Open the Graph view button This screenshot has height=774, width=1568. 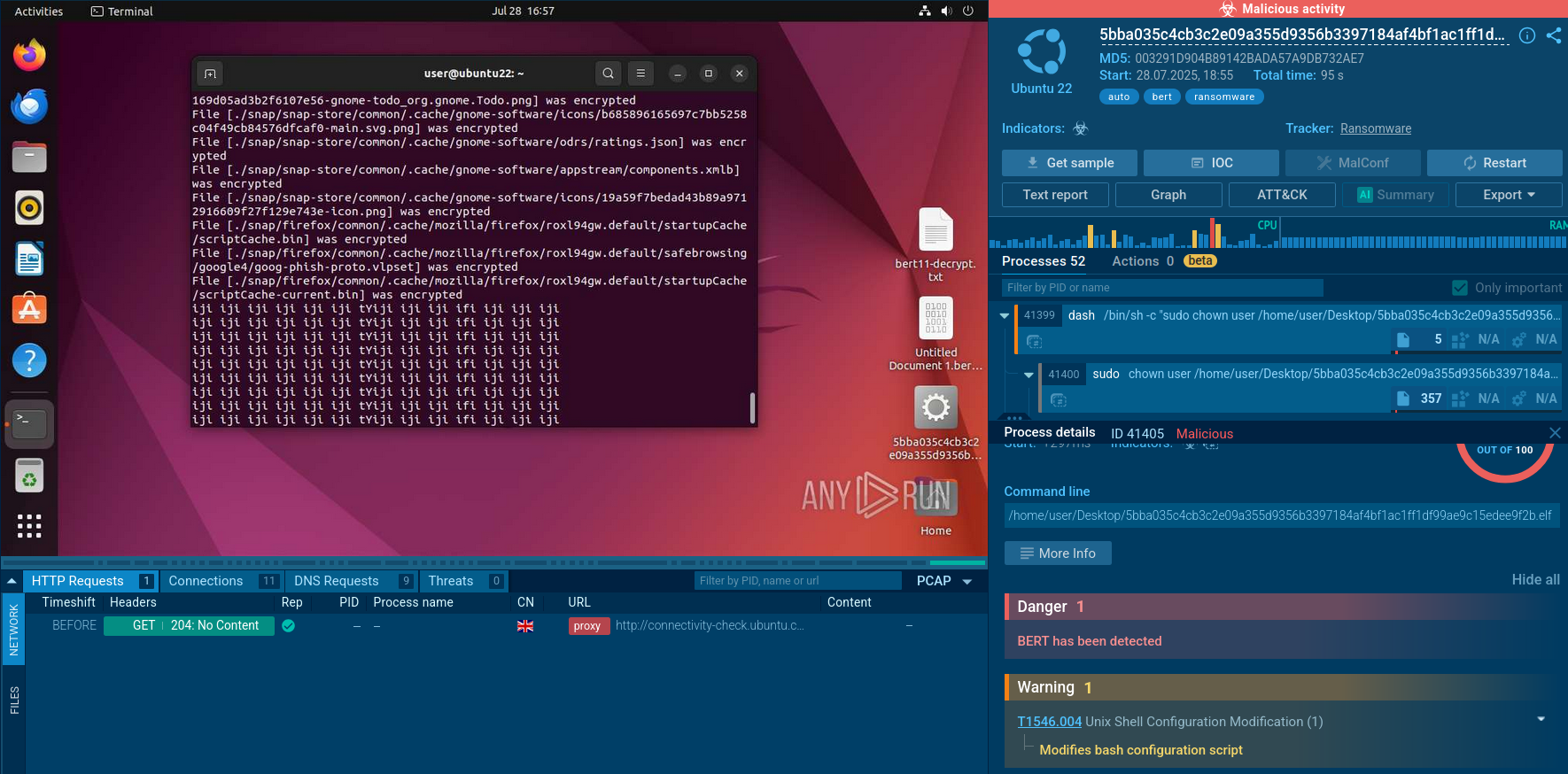[1168, 195]
